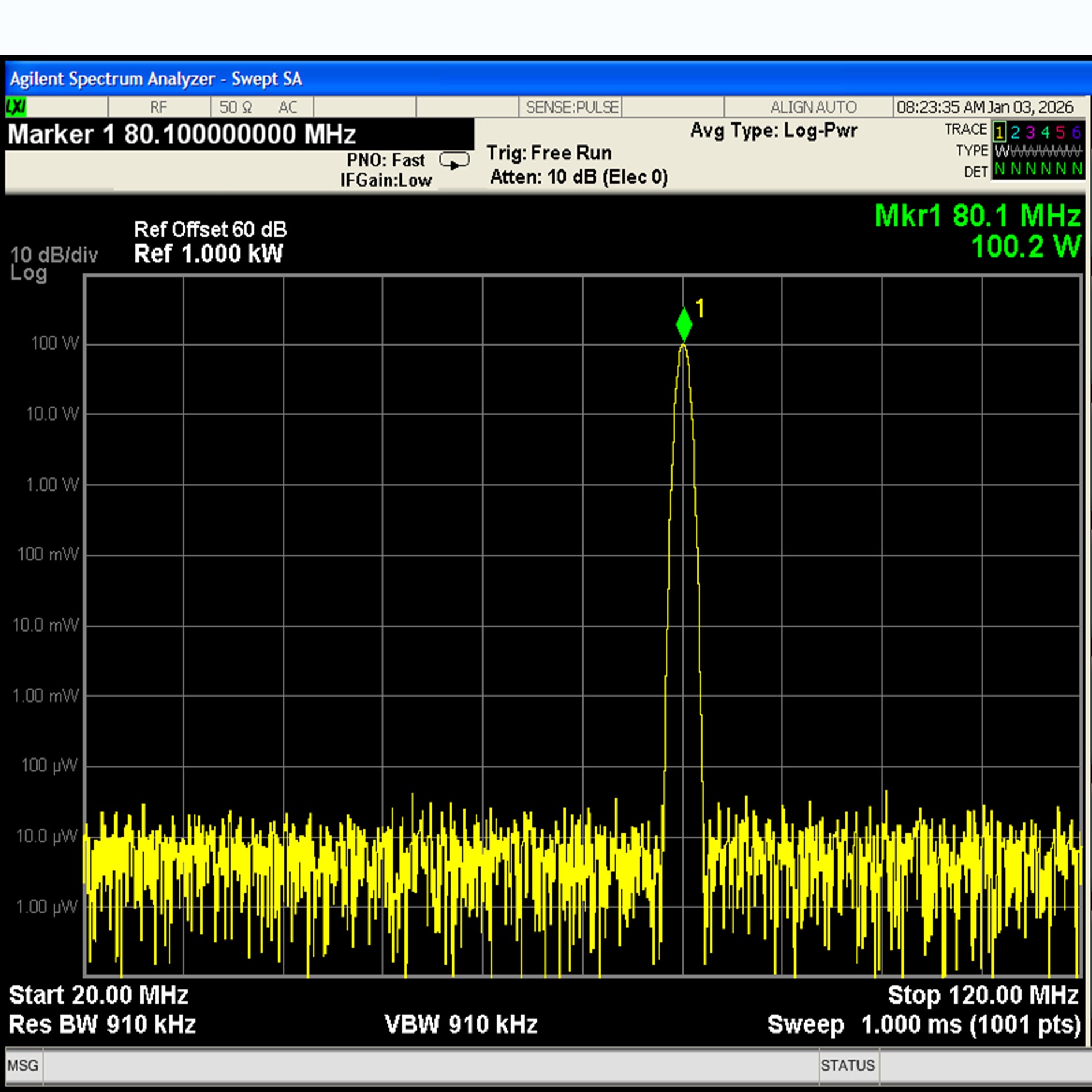
Task: Click the 10 dB/div scale label
Action: pyautogui.click(x=54, y=255)
